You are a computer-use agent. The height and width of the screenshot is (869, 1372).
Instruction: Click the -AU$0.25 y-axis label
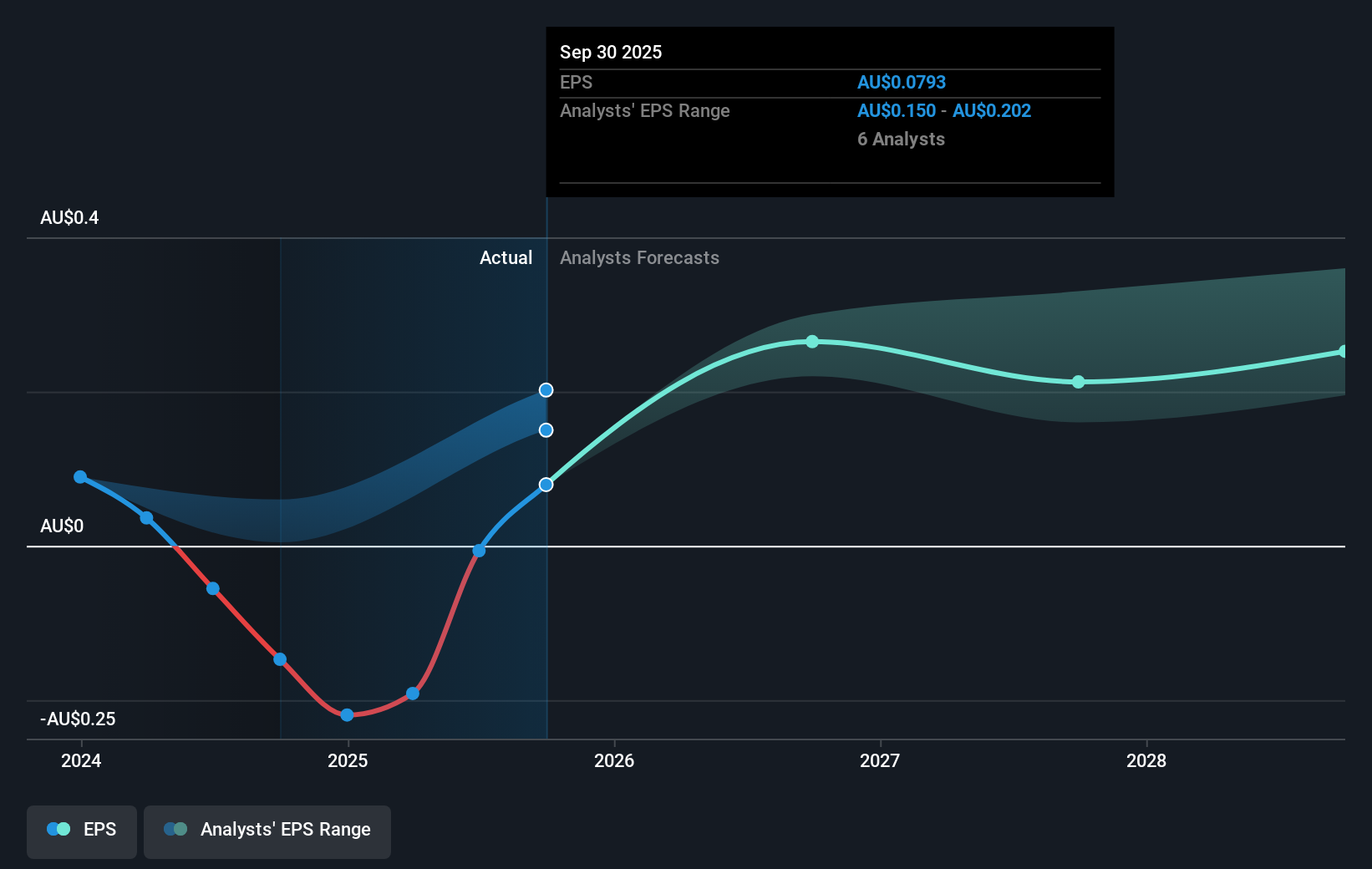pos(78,719)
